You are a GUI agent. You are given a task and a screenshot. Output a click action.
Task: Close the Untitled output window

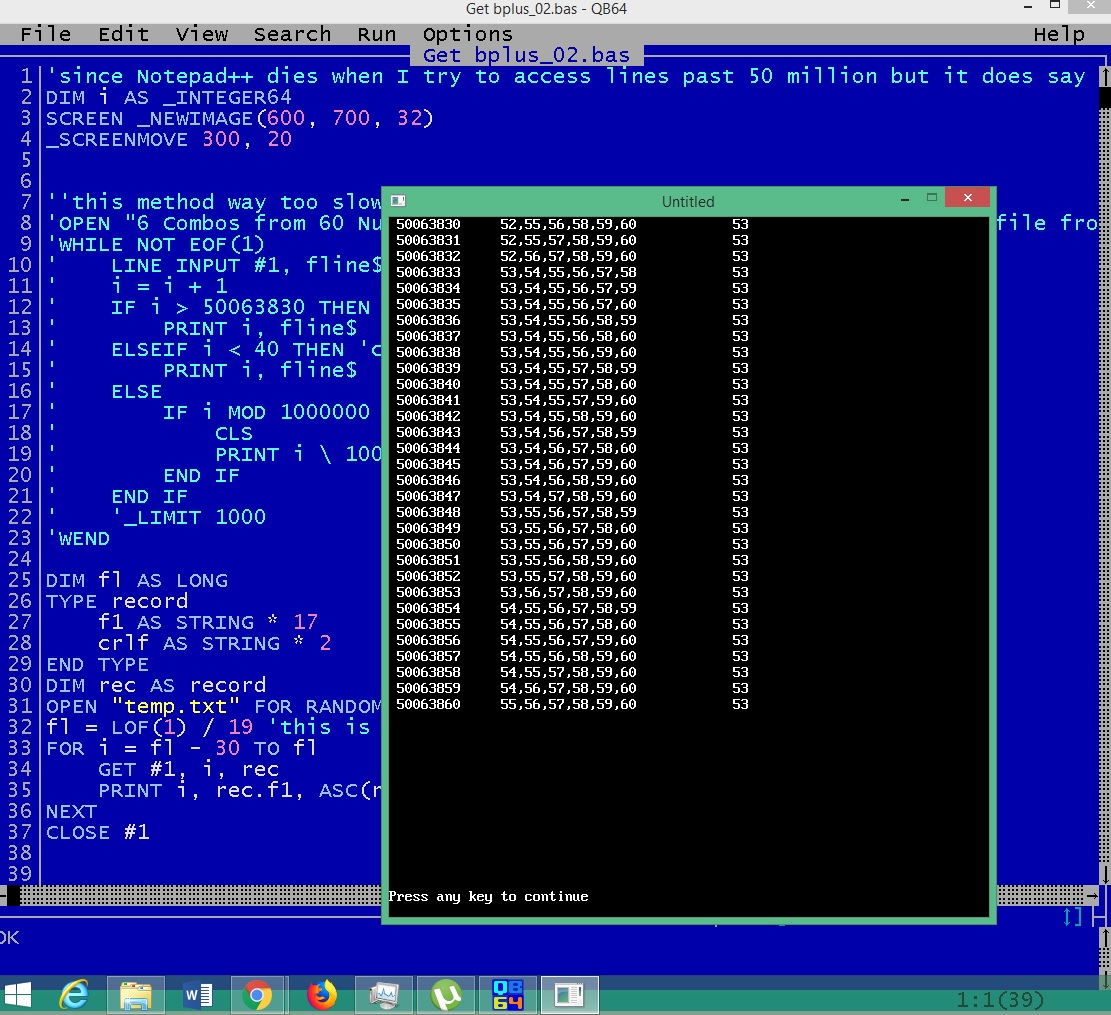point(967,198)
